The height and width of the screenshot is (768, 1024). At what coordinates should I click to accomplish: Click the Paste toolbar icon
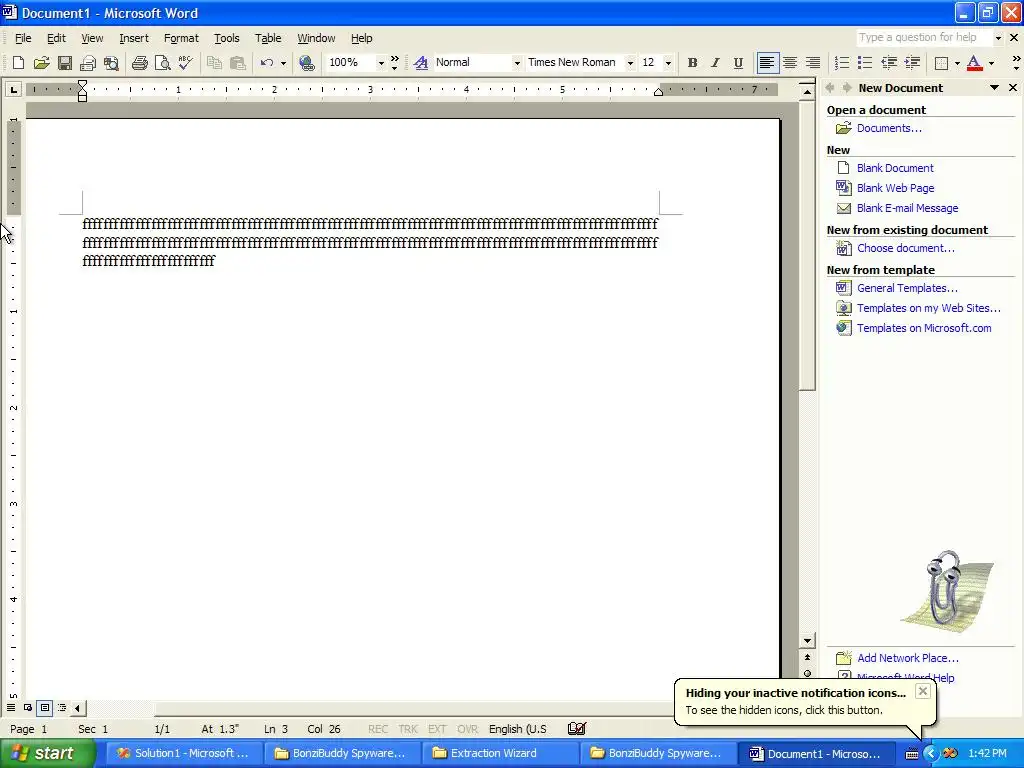point(238,63)
